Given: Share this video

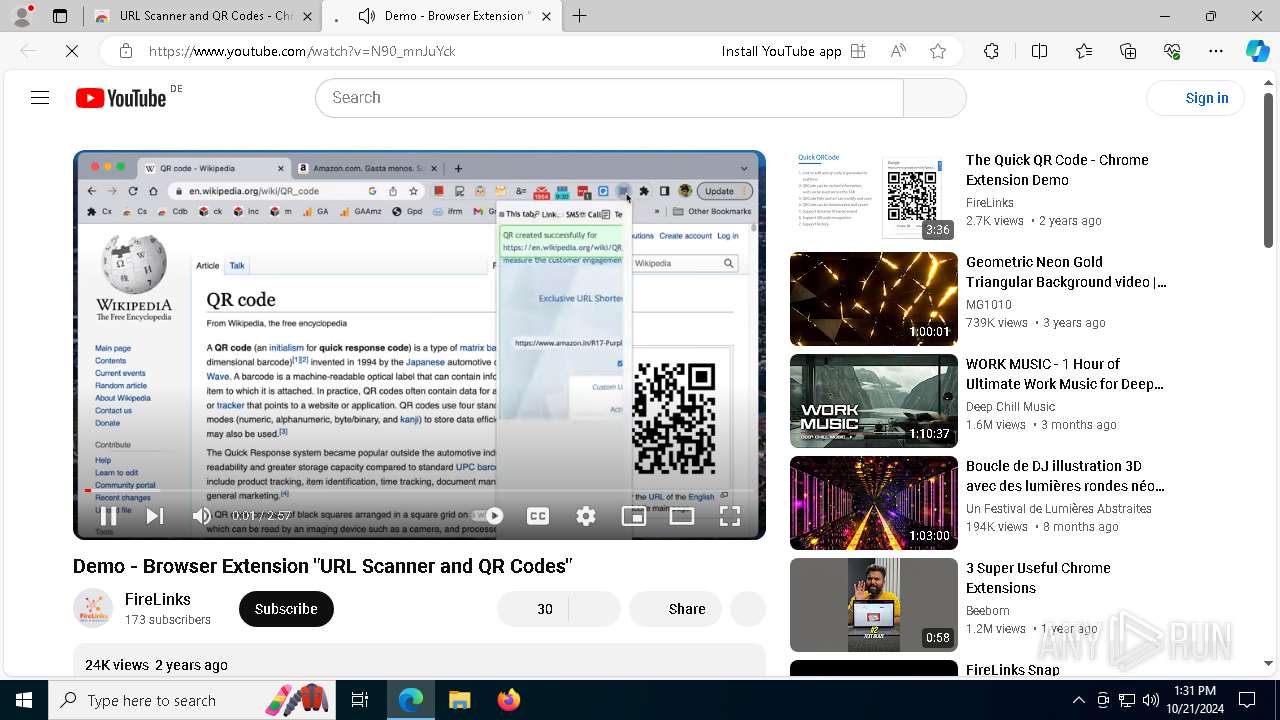Looking at the screenshot, I should (675, 609).
